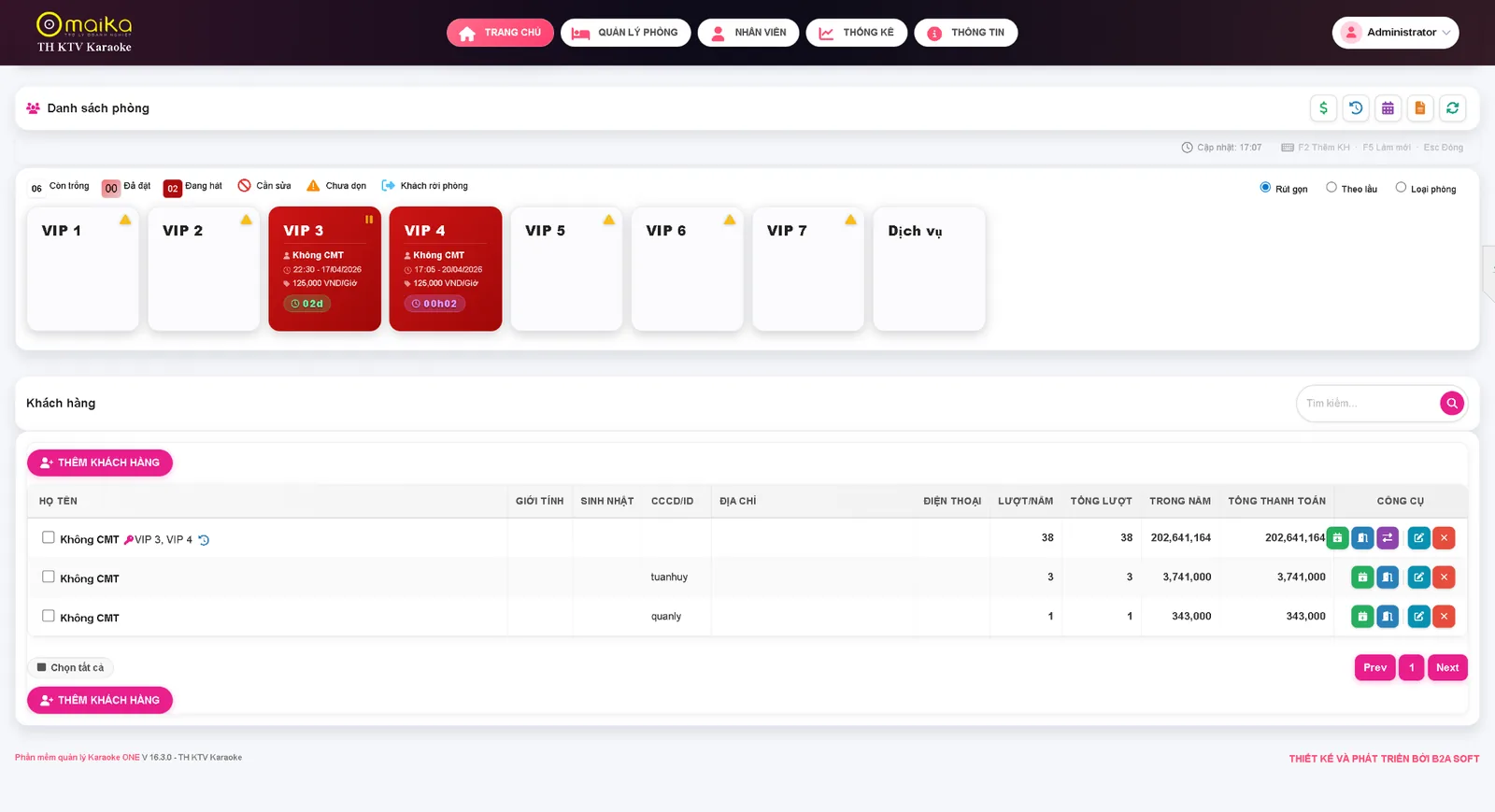1495x812 pixels.
Task: Delete the customer with total 202,641,164
Action: (x=1444, y=538)
